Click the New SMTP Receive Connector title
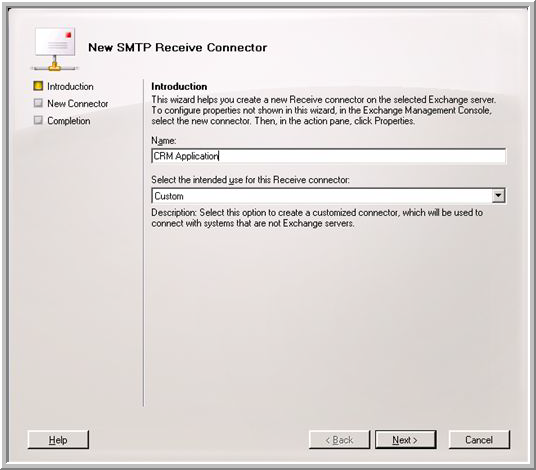Image resolution: width=536 pixels, height=470 pixels. 178,48
